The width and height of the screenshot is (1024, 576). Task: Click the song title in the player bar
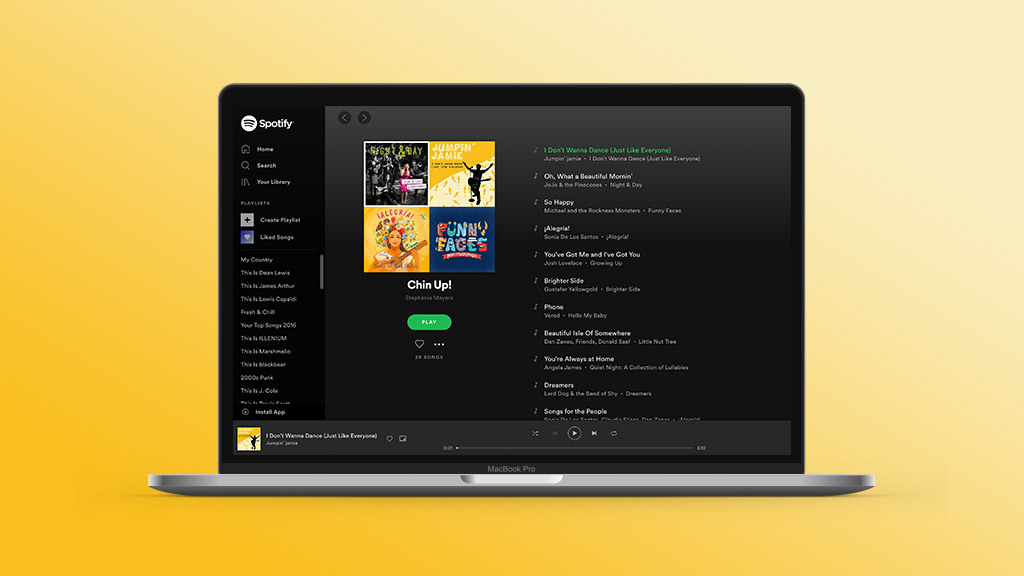(x=321, y=436)
